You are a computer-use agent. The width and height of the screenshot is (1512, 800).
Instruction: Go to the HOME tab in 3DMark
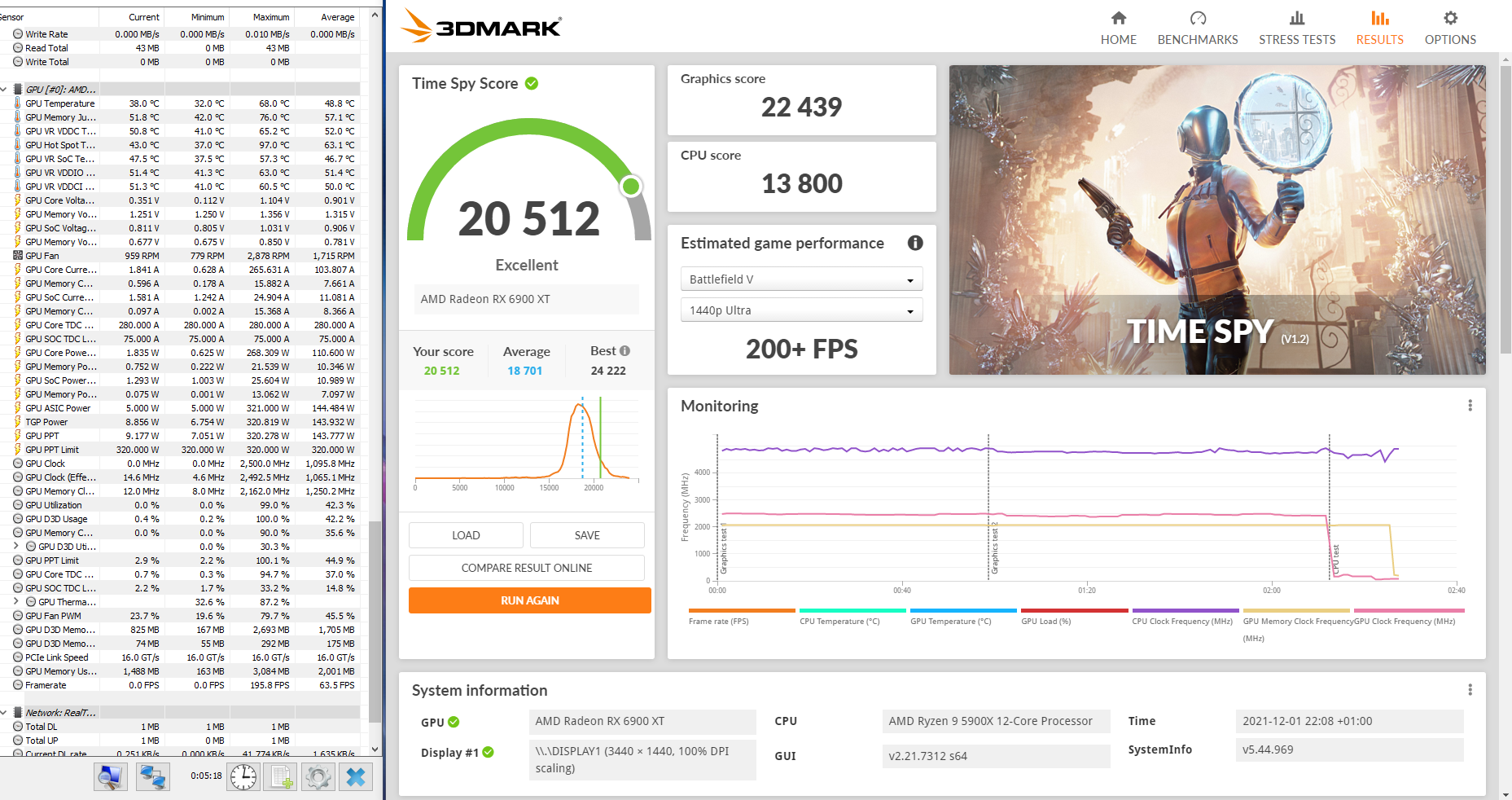tap(1119, 28)
